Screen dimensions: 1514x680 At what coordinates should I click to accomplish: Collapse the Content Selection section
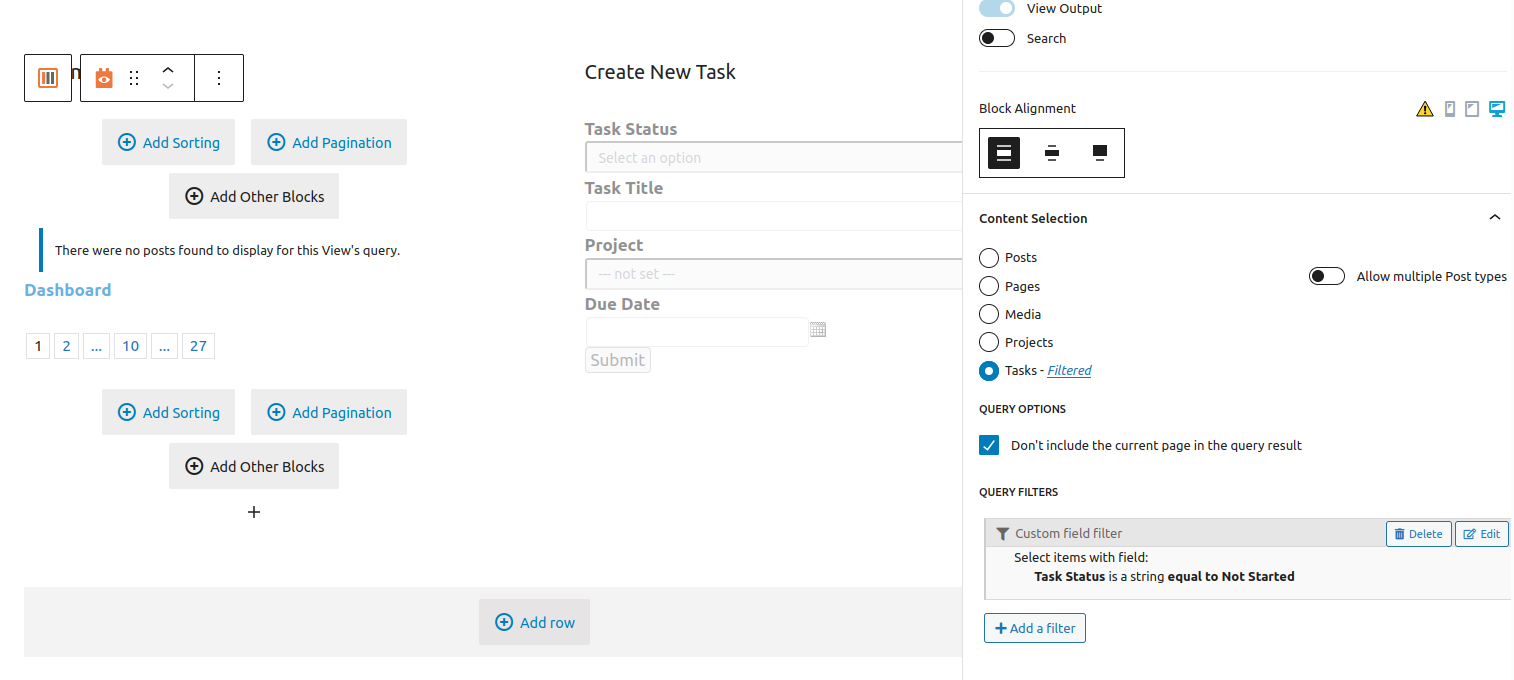1494,218
